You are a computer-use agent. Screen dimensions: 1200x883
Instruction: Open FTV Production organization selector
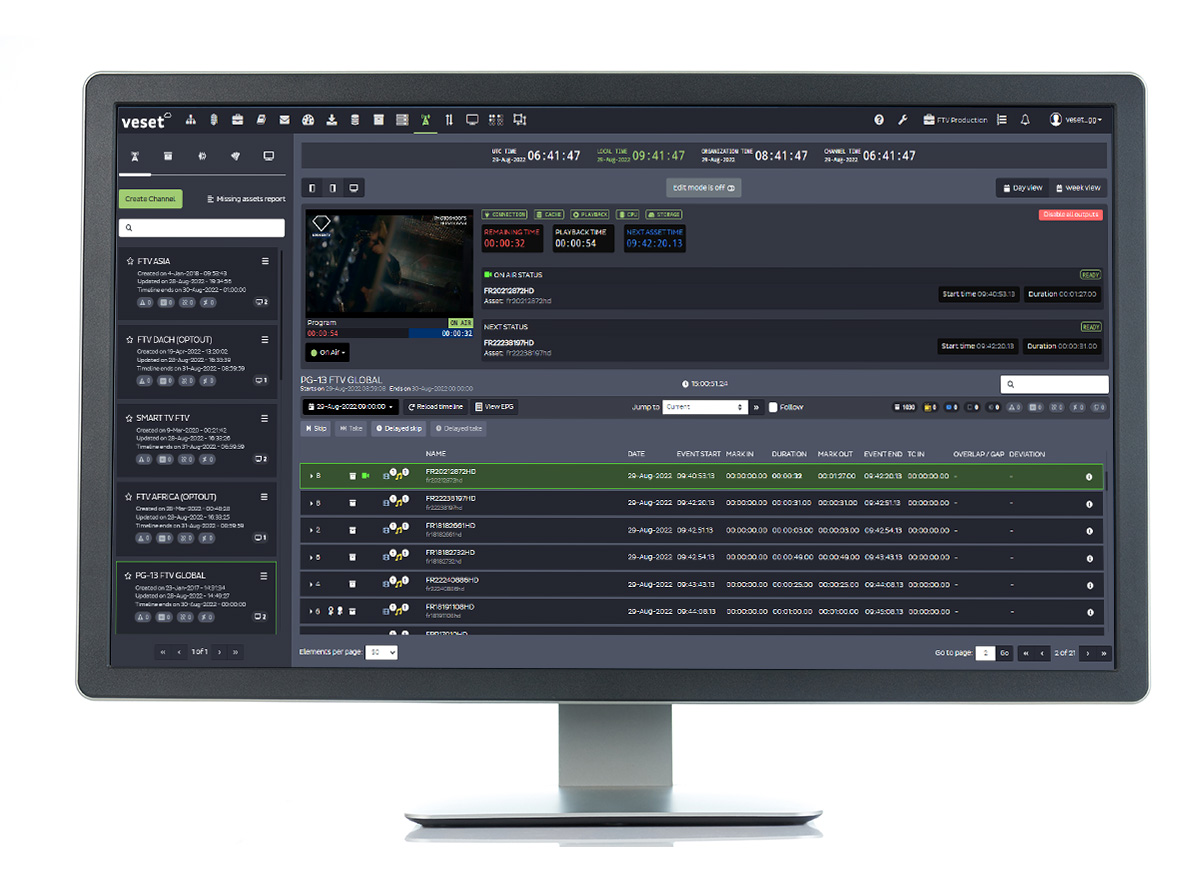click(x=955, y=120)
